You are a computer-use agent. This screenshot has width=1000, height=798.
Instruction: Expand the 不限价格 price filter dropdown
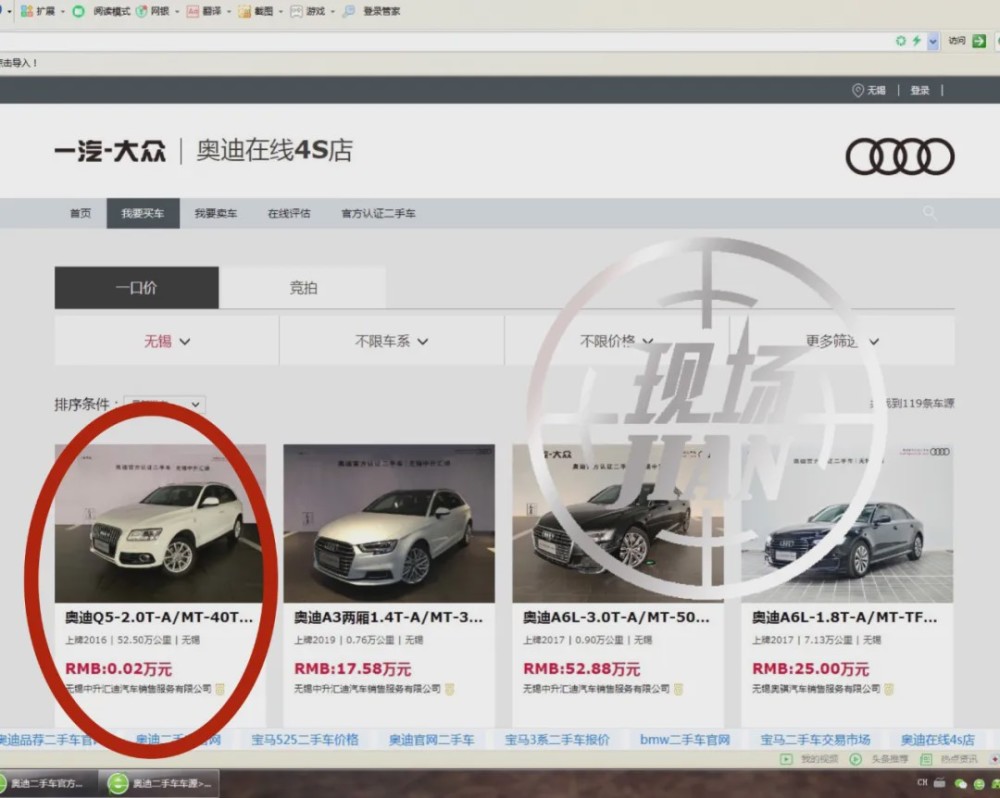click(617, 341)
